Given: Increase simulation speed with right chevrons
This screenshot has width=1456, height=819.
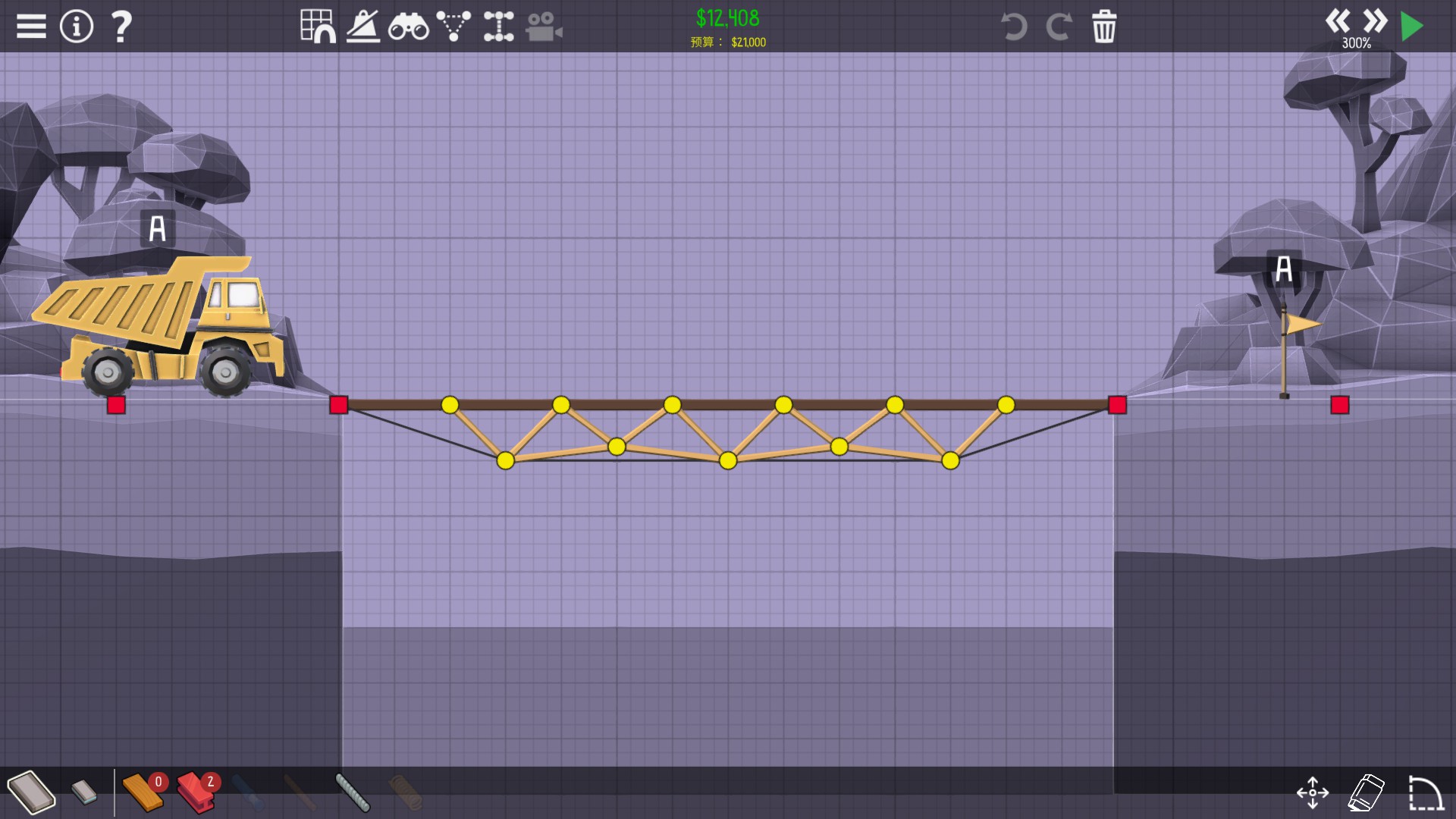Looking at the screenshot, I should [x=1374, y=20].
